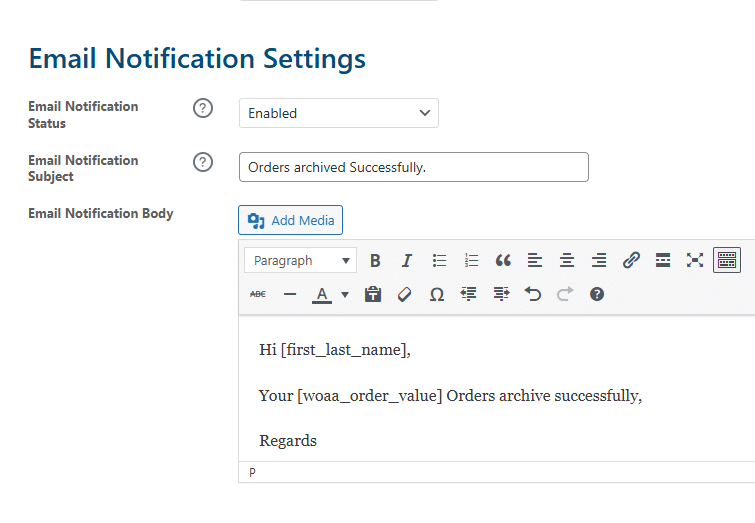Click Paste as text icon

[373, 294]
